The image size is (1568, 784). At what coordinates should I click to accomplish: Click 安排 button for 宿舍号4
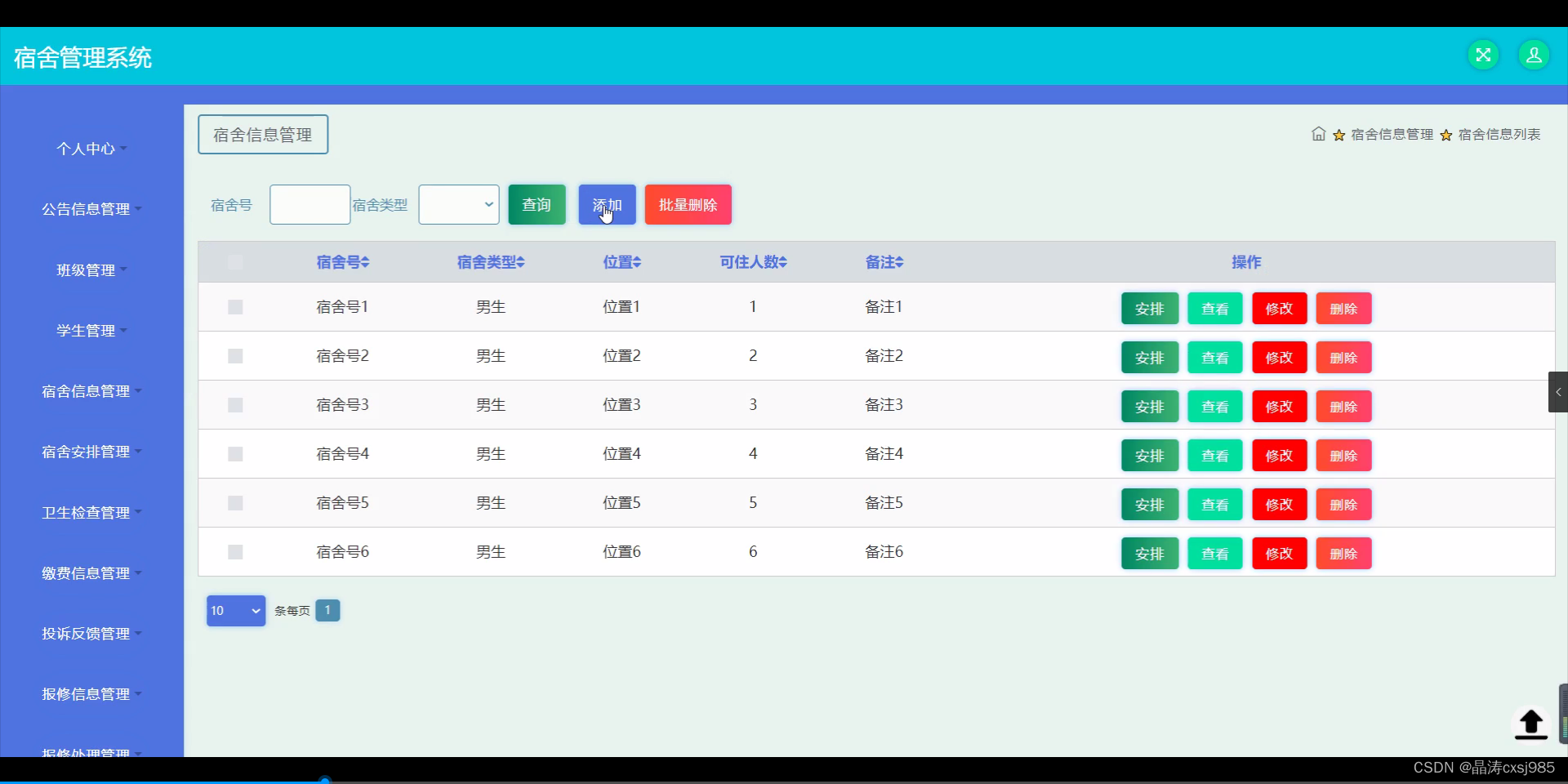pyautogui.click(x=1150, y=456)
